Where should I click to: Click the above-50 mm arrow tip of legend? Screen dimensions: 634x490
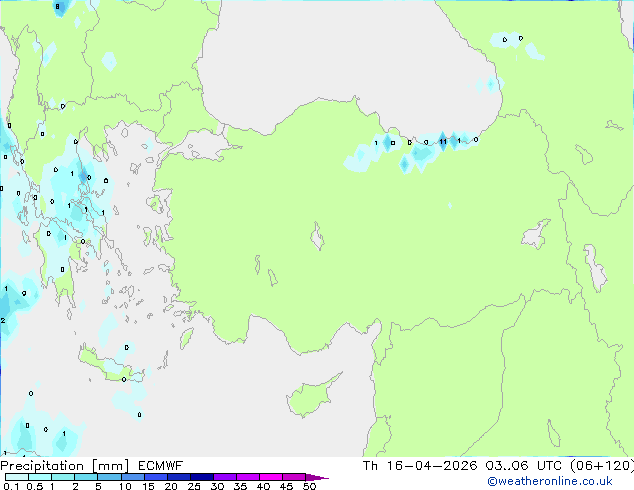click(317, 477)
